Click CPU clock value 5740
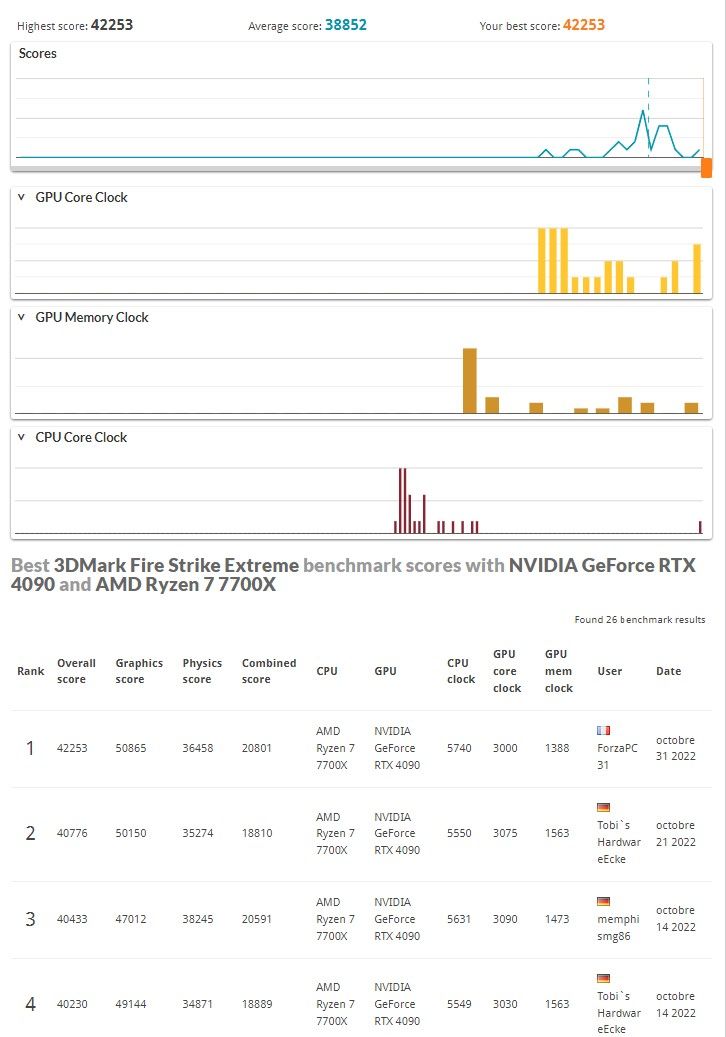 (459, 748)
